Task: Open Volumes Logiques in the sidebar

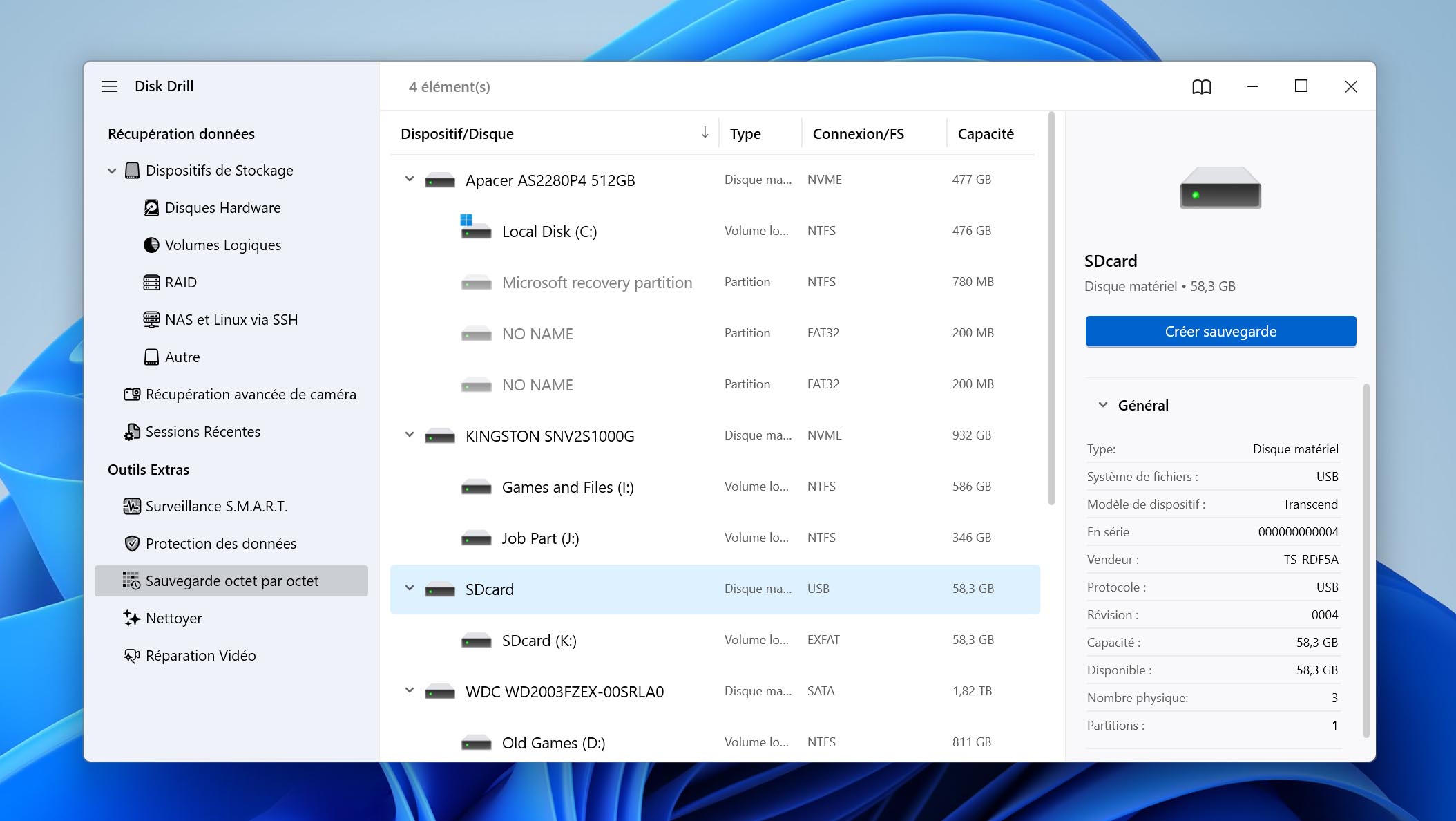Action: click(231, 245)
